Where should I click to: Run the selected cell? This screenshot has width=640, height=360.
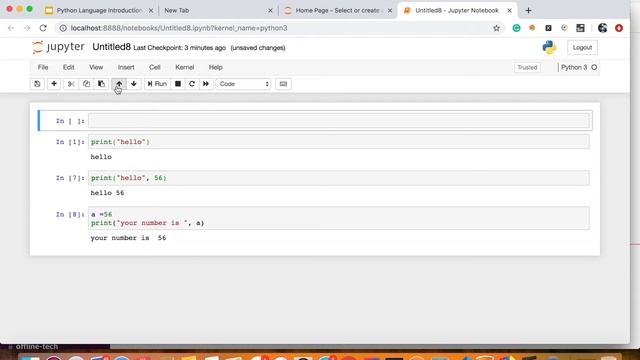pyautogui.click(x=157, y=84)
